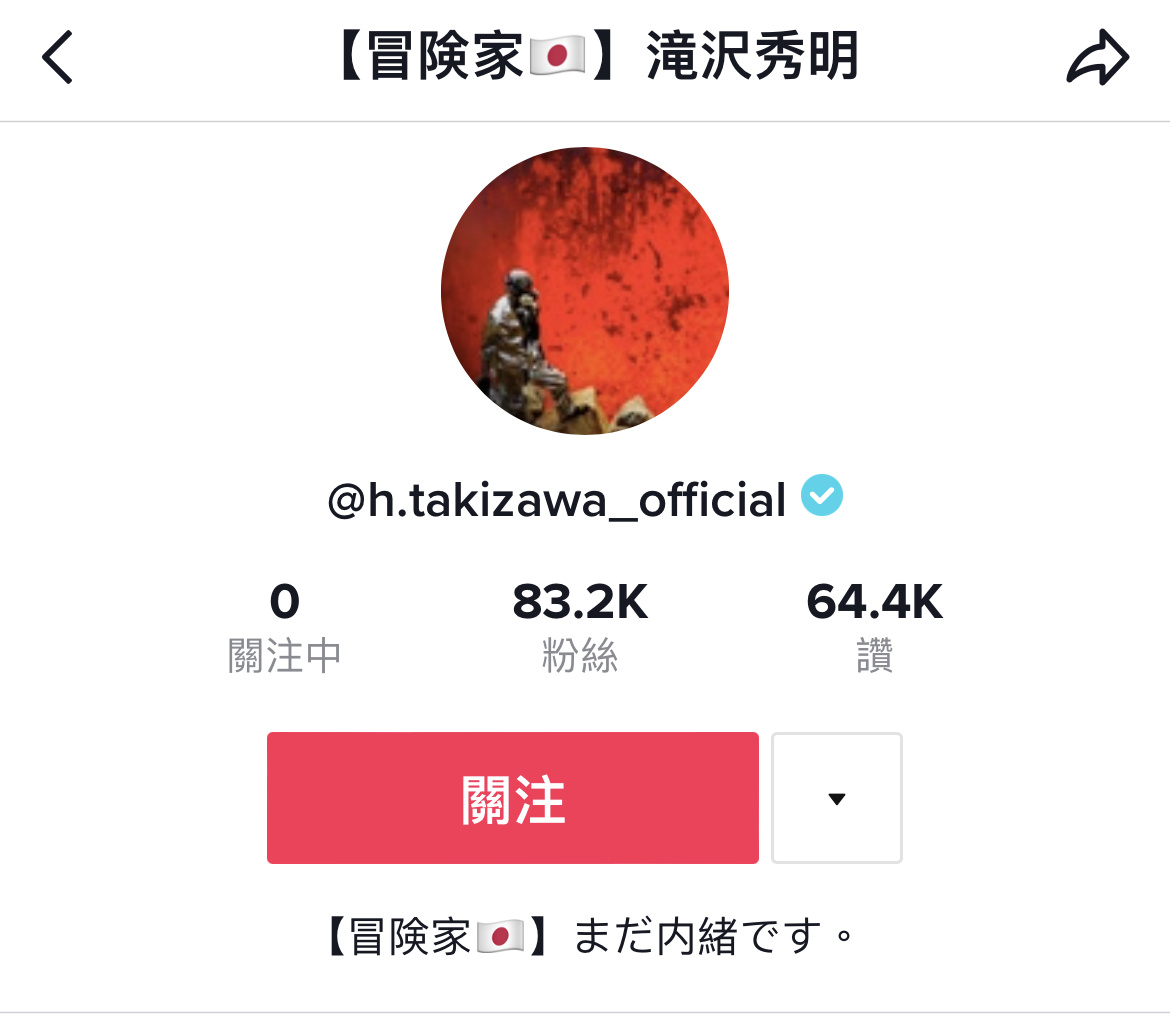Select the @h.takizawa_official username
The width and height of the screenshot is (1170, 1023).
(x=557, y=500)
